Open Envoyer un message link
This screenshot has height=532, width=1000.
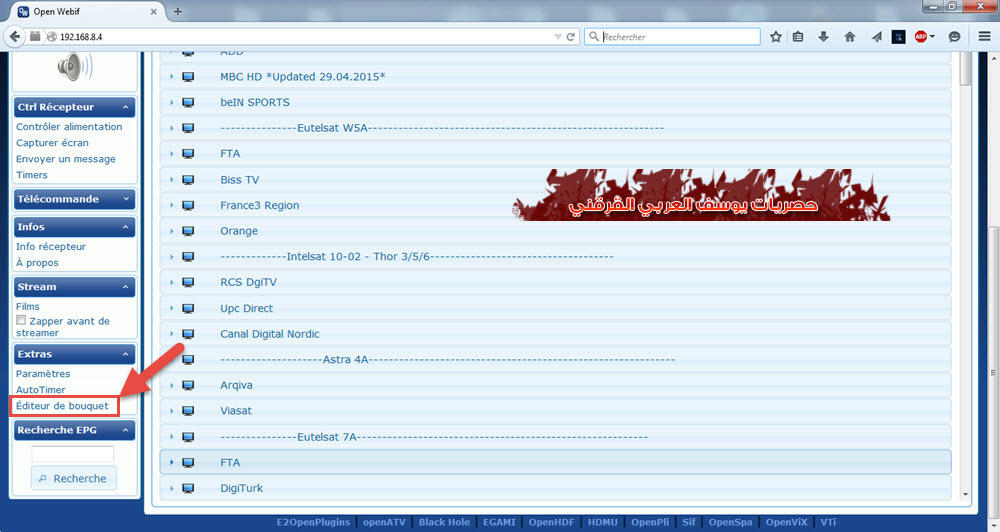click(66, 159)
